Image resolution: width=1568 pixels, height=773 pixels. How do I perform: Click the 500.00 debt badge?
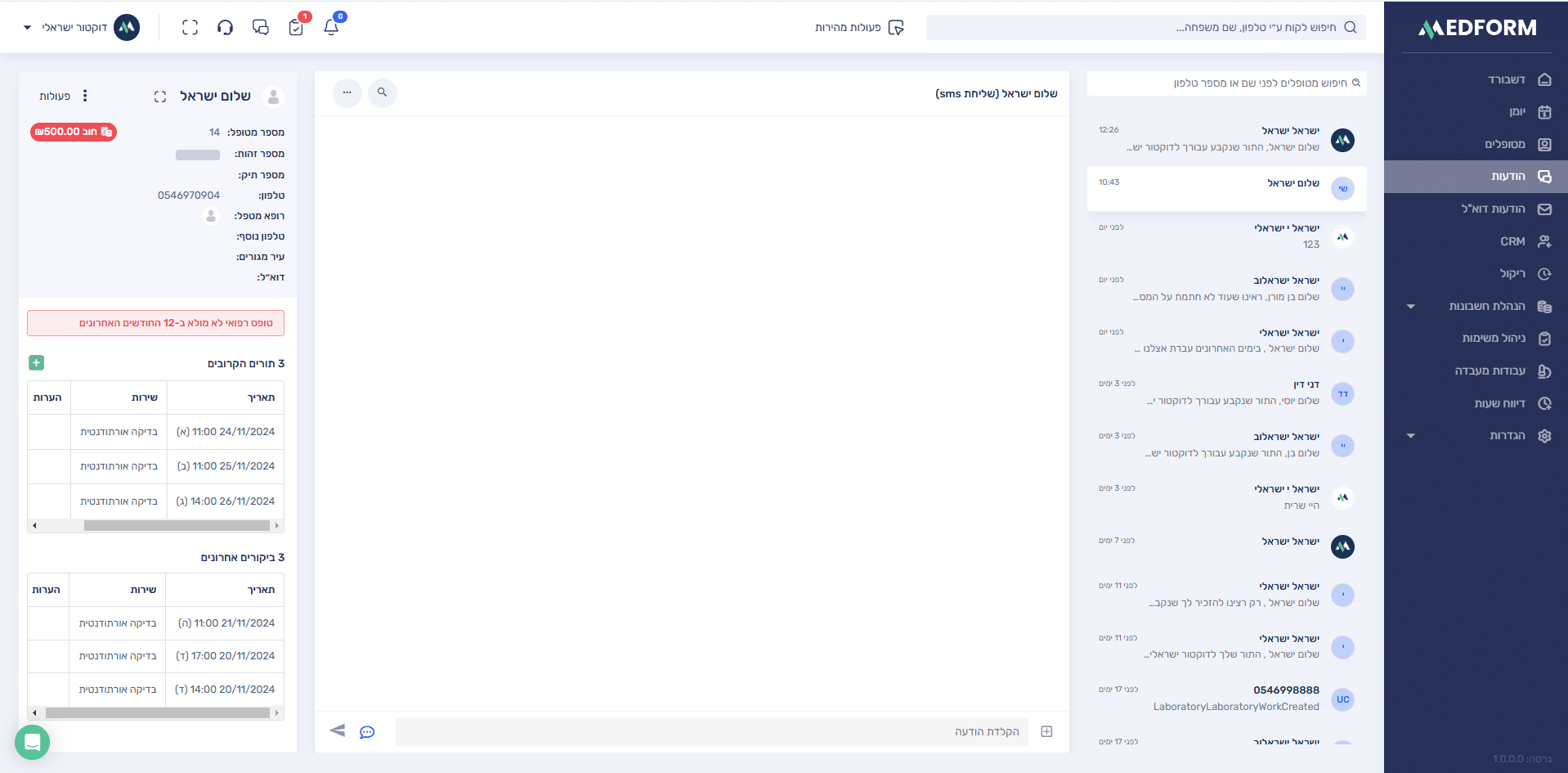(x=74, y=132)
